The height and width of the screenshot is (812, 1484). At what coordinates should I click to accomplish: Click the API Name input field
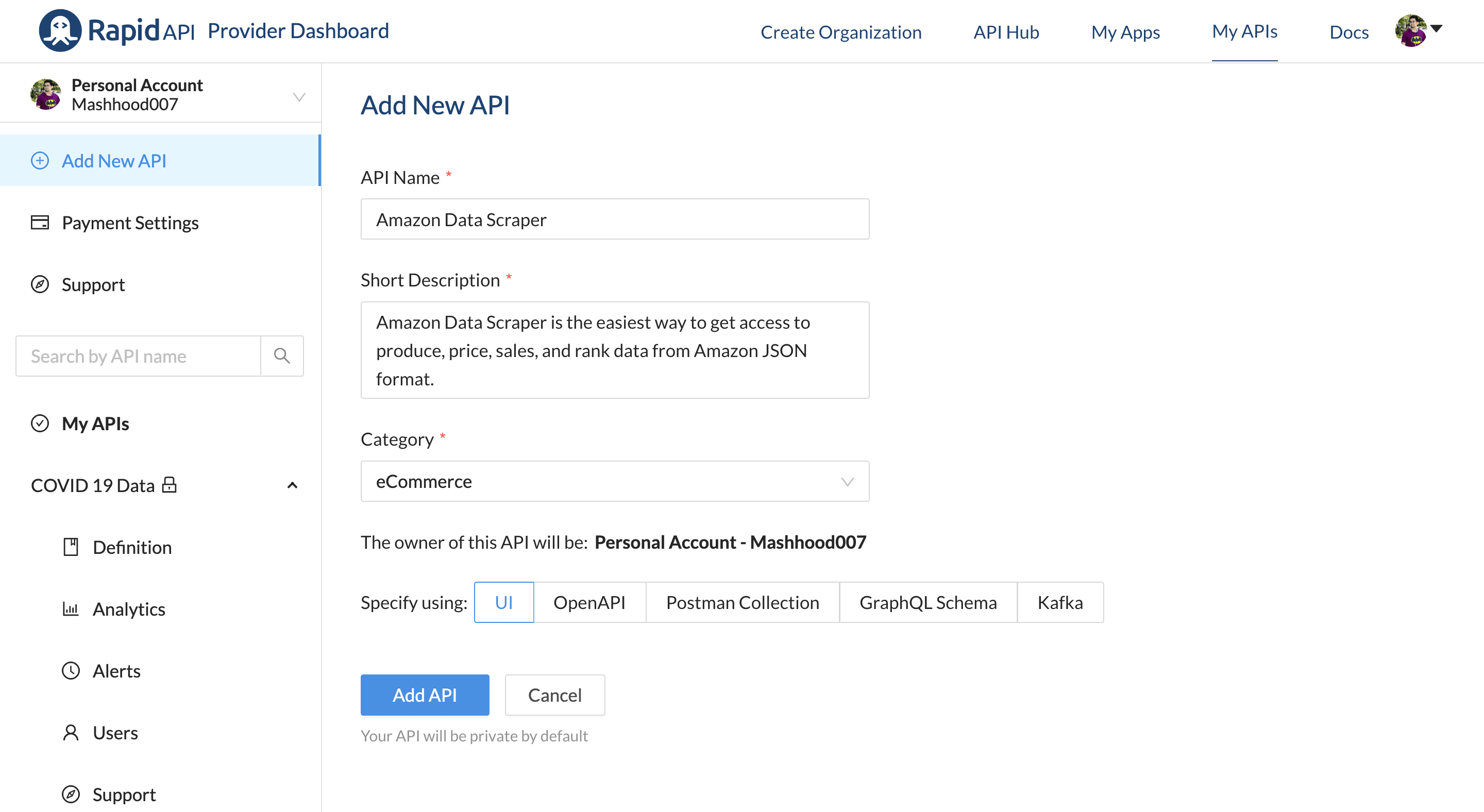coord(615,218)
